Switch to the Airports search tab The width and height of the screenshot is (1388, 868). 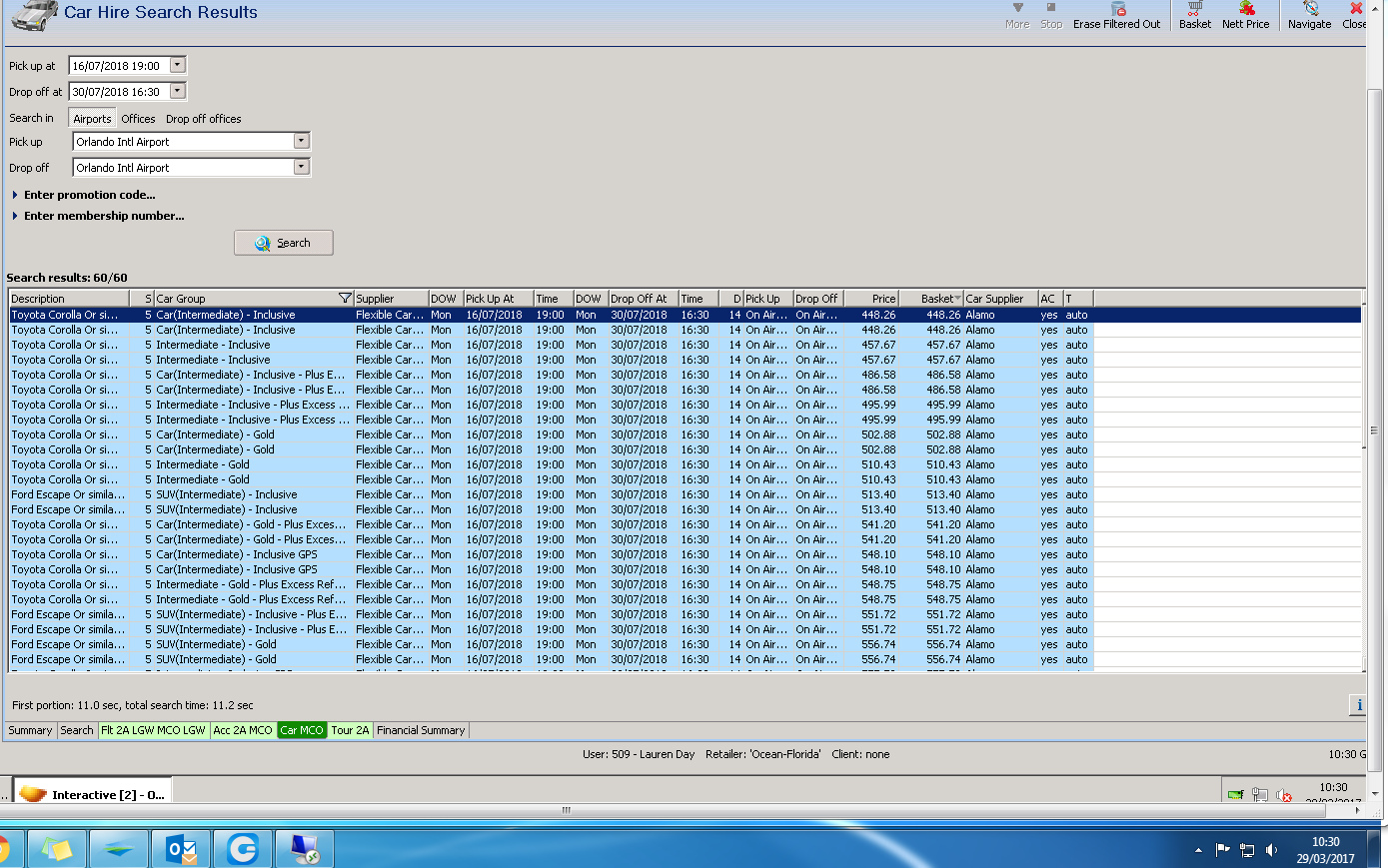click(x=92, y=119)
